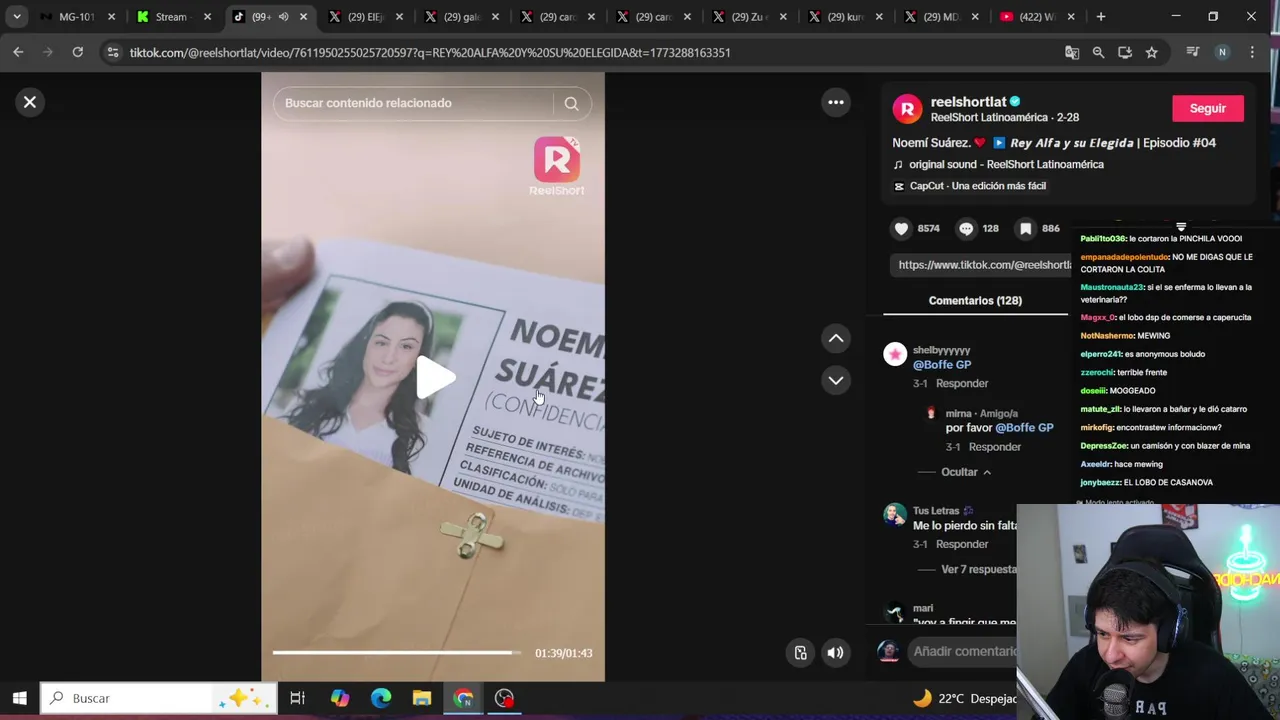The height and width of the screenshot is (720, 1280).
Task: Click the address bar URL
Action: [x=430, y=52]
